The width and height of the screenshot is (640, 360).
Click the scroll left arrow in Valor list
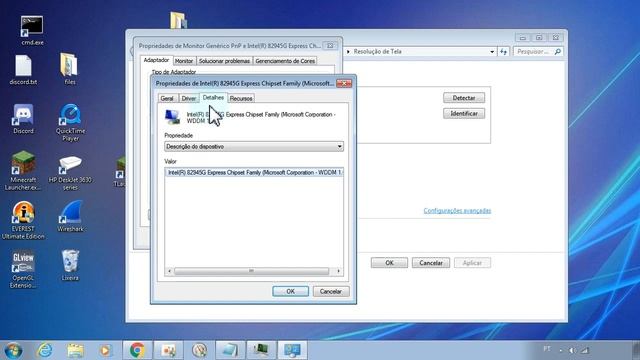tap(169, 271)
